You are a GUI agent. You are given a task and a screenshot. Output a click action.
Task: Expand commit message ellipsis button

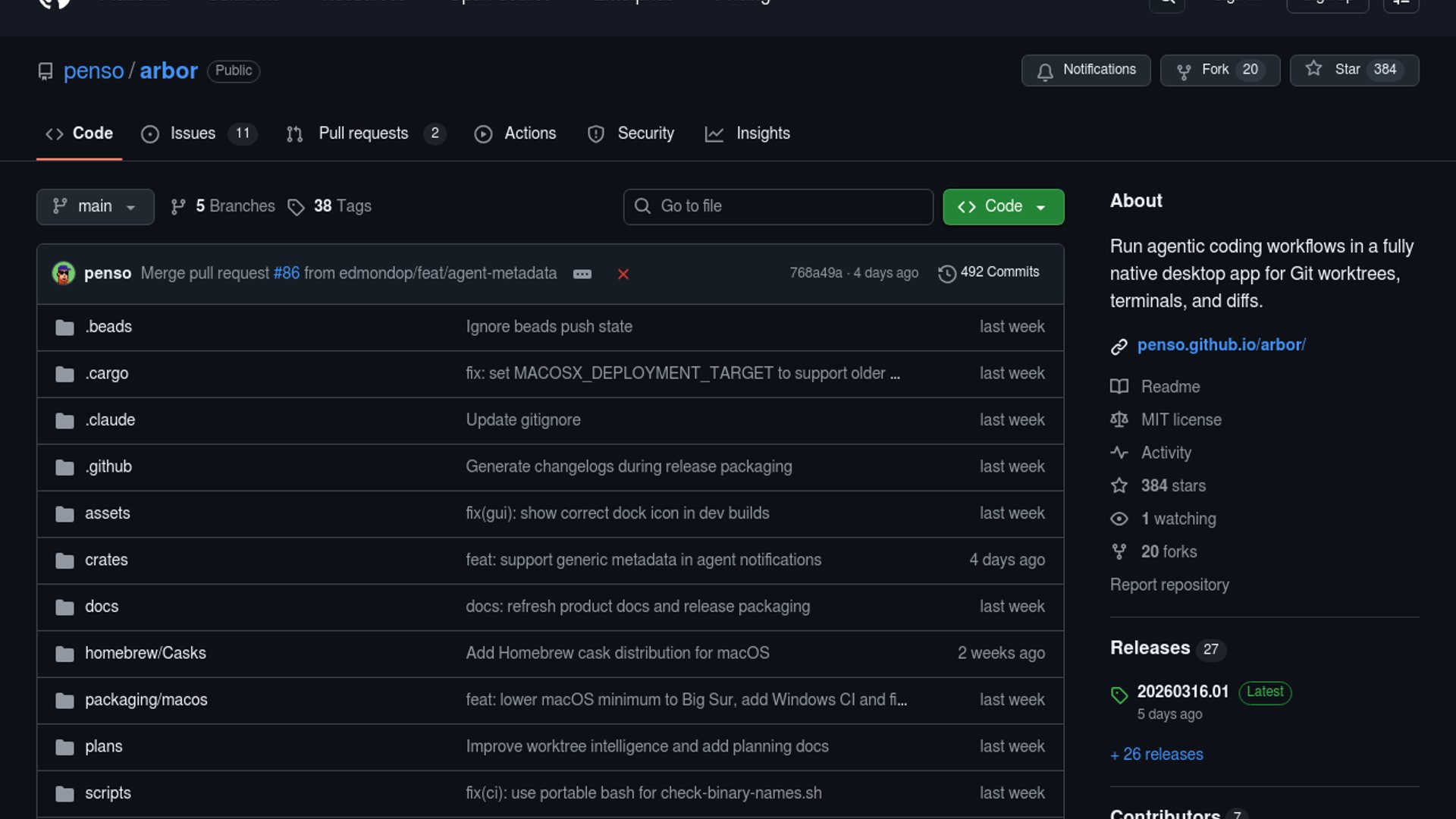(582, 274)
